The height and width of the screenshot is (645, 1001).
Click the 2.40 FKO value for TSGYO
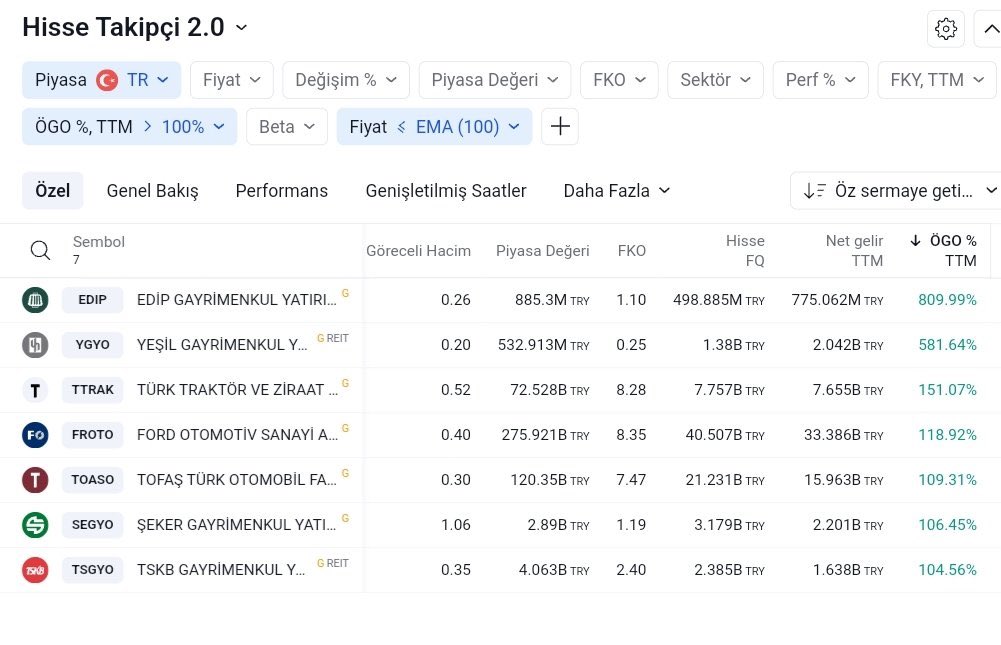click(x=631, y=570)
